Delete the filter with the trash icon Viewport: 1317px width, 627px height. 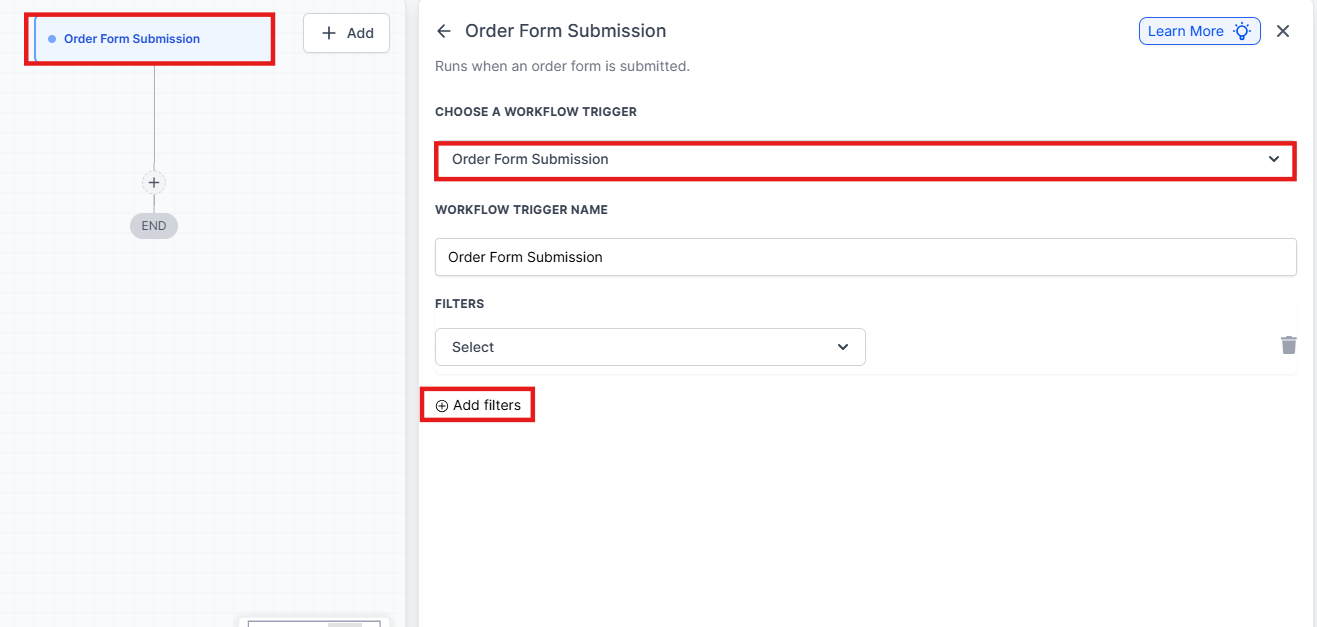pyautogui.click(x=1289, y=345)
